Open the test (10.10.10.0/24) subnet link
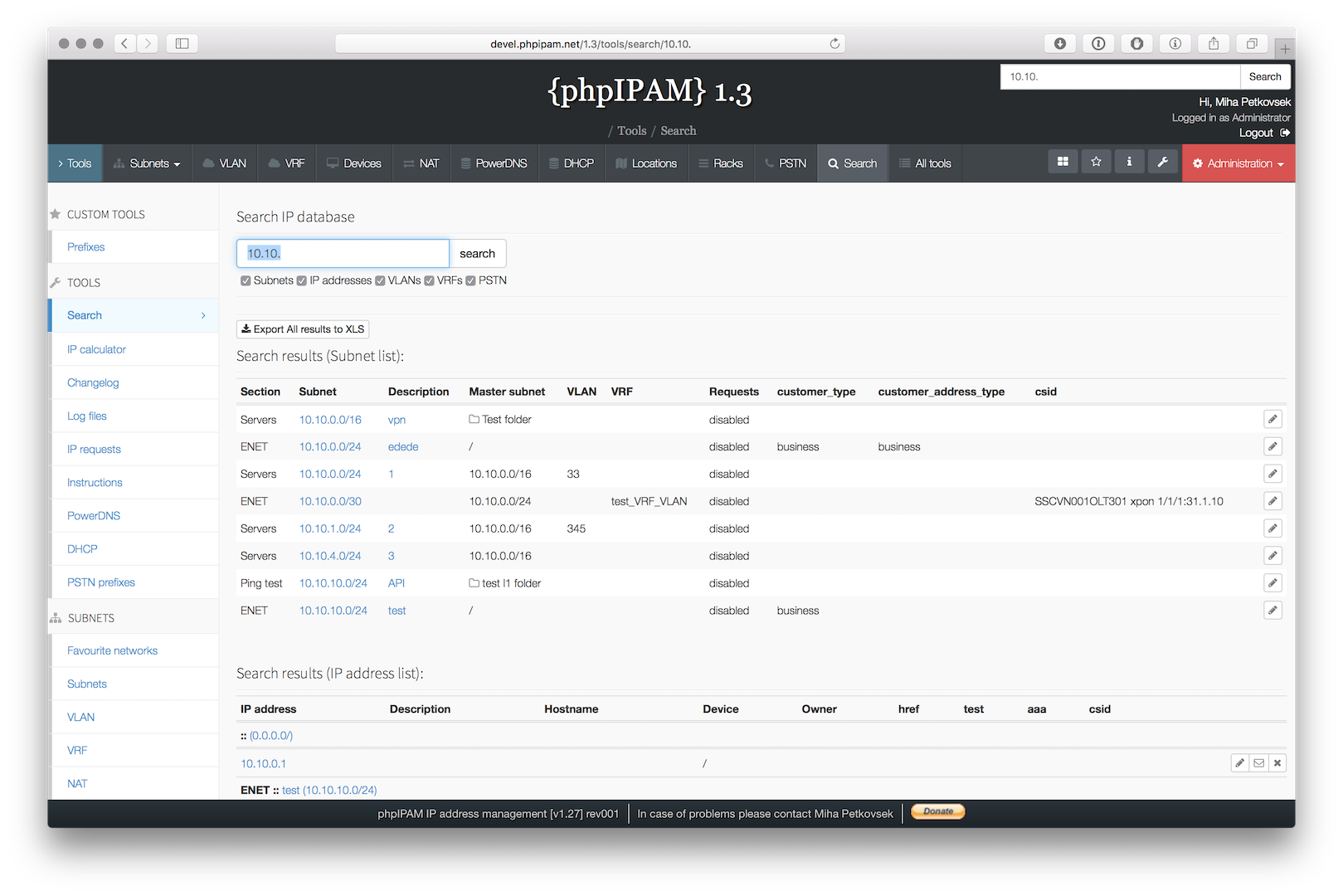Screen dimensions: 1343x896 (329, 790)
